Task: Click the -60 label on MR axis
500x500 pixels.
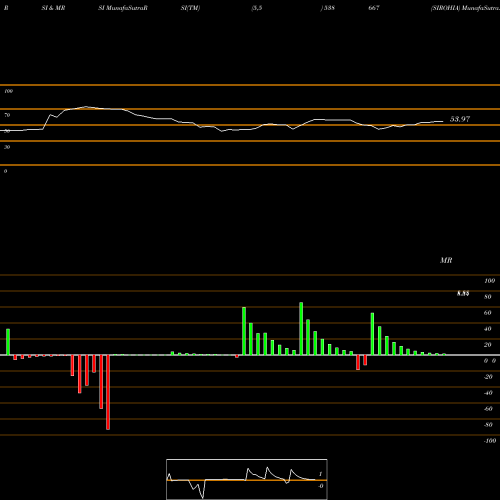Action: (488, 409)
